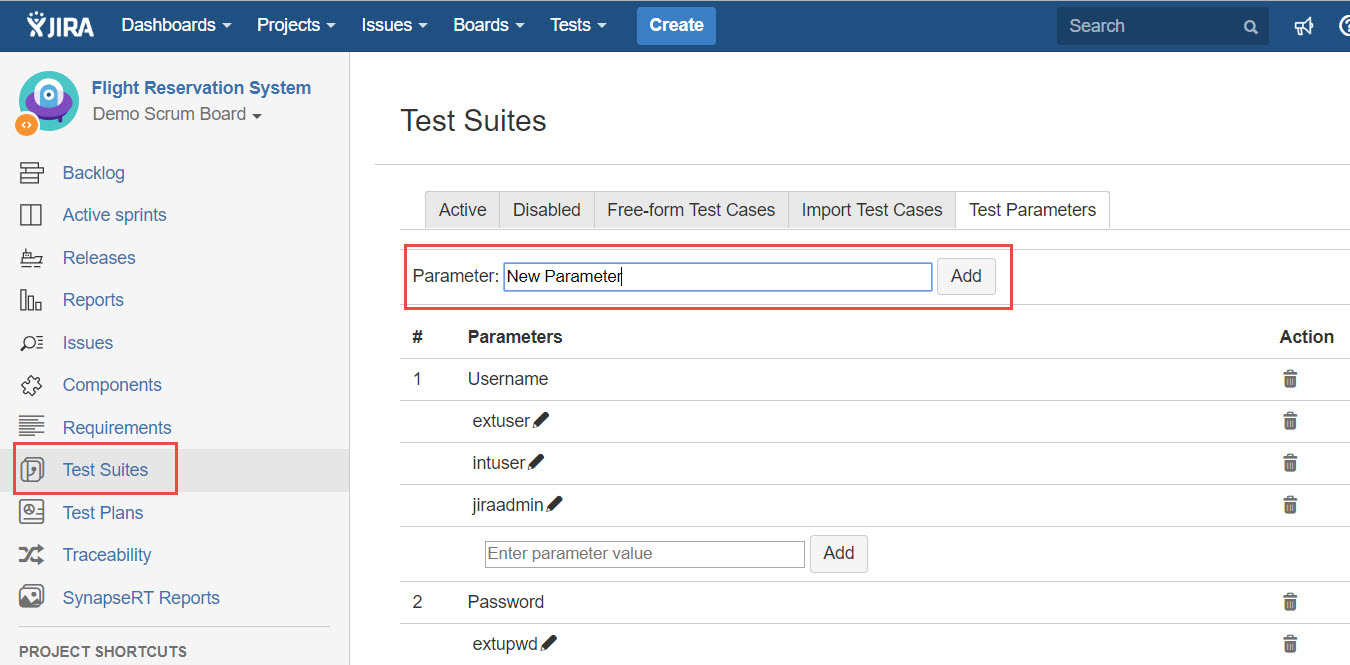Click the search magnifier icon
This screenshot has height=665, width=1350.
coord(1250,27)
